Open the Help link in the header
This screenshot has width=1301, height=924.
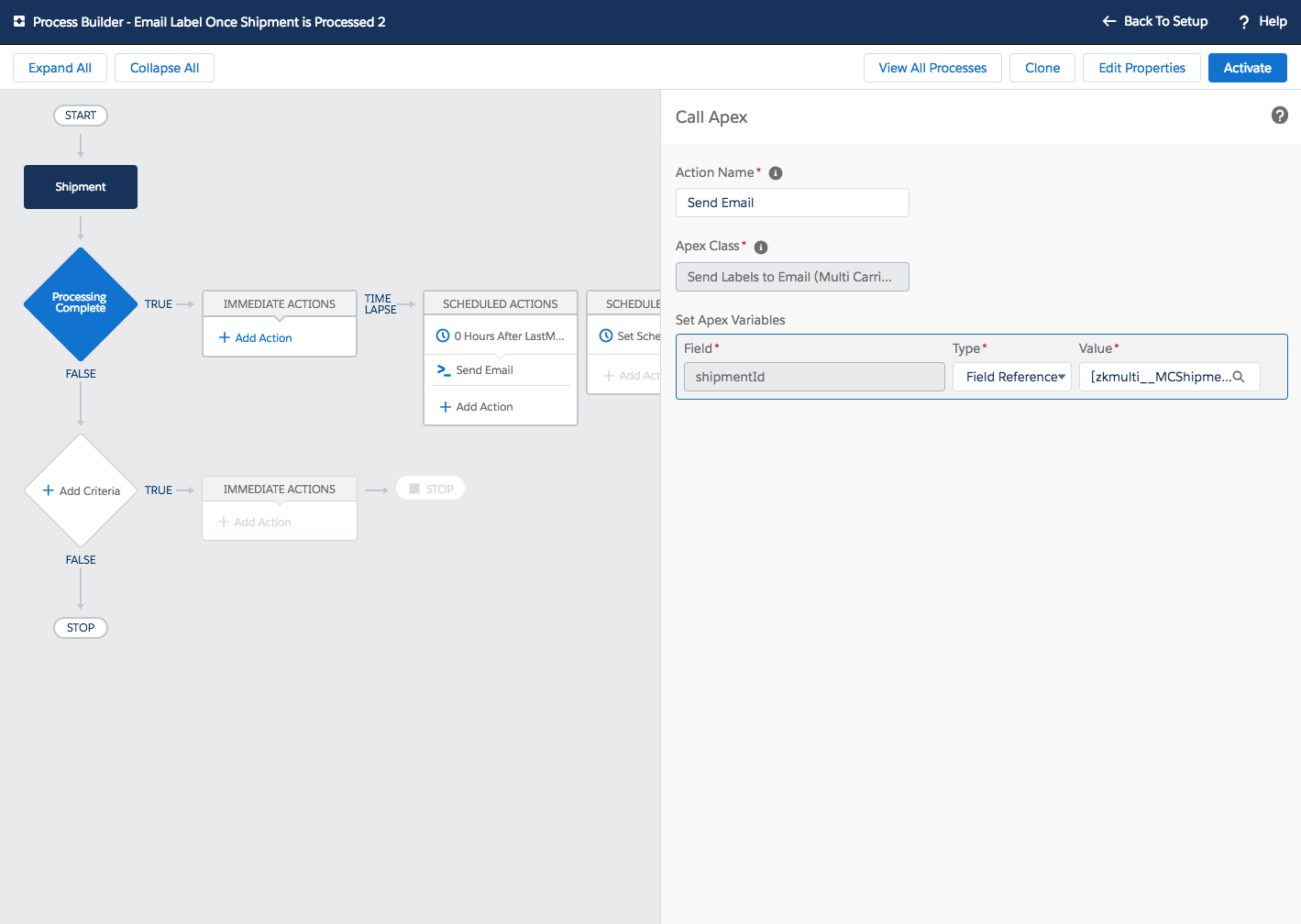pyautogui.click(x=1263, y=21)
